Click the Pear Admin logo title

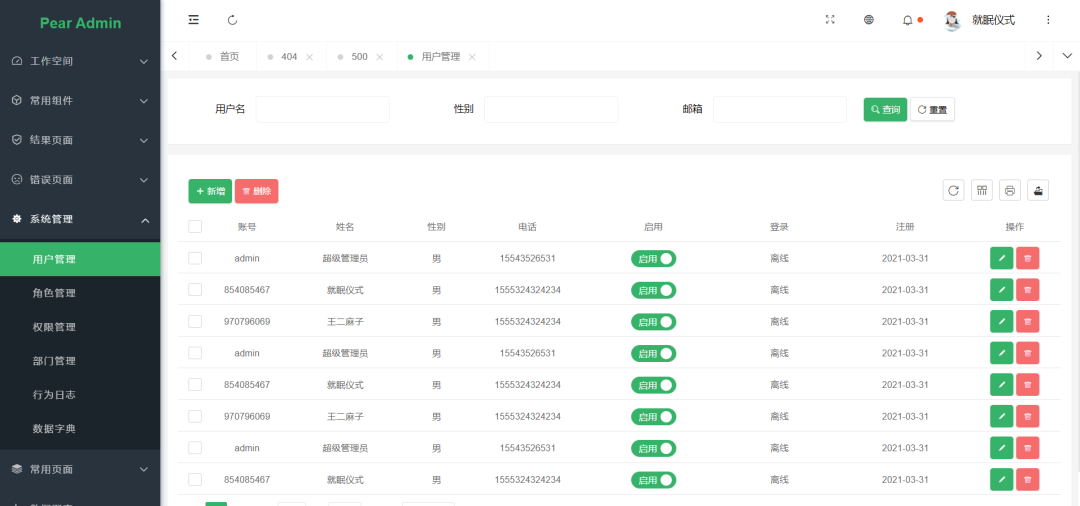pyautogui.click(x=81, y=23)
